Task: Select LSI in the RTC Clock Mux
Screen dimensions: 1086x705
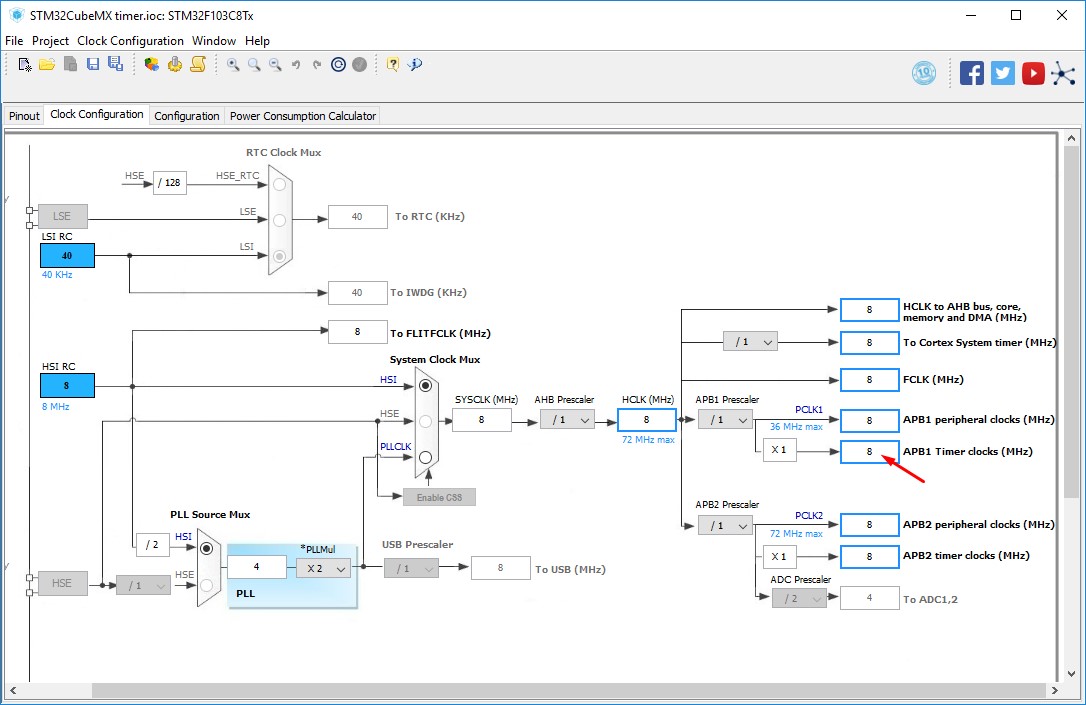Action: (279, 256)
